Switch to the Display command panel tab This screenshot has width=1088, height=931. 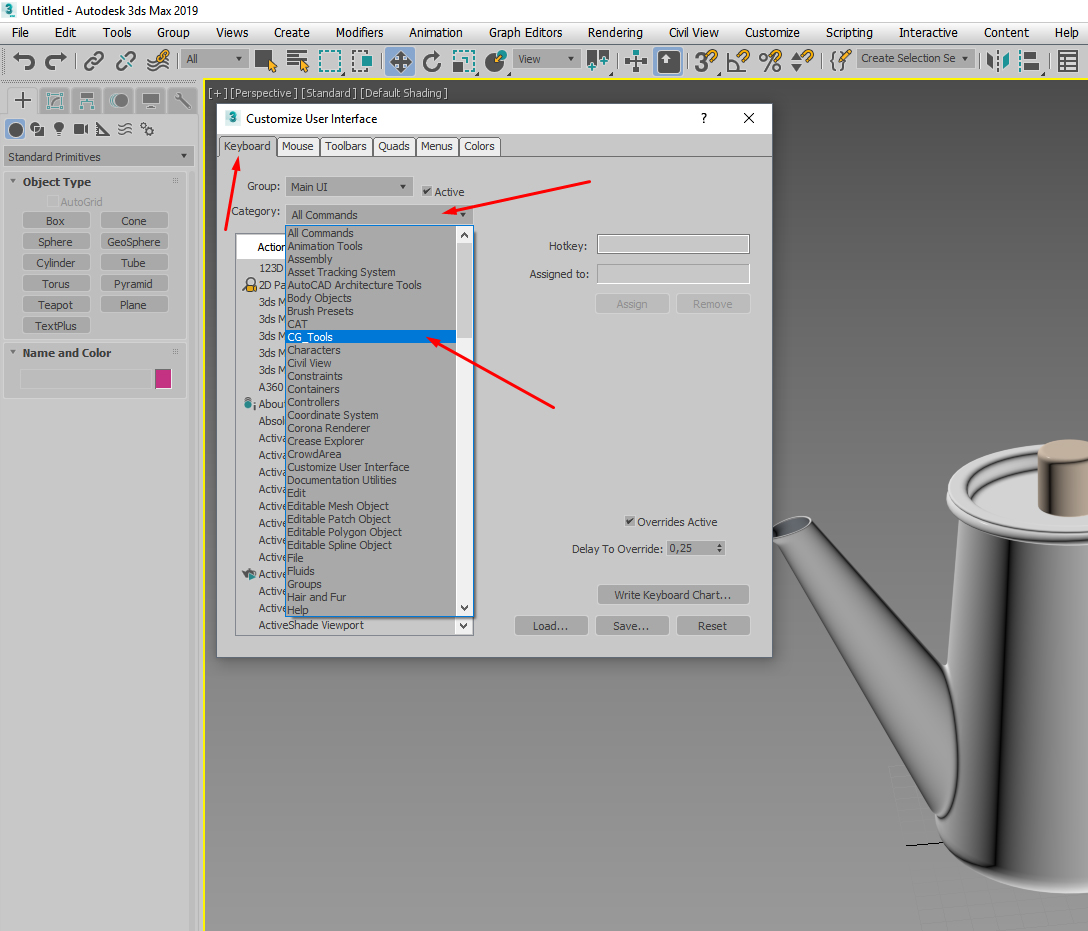click(151, 101)
